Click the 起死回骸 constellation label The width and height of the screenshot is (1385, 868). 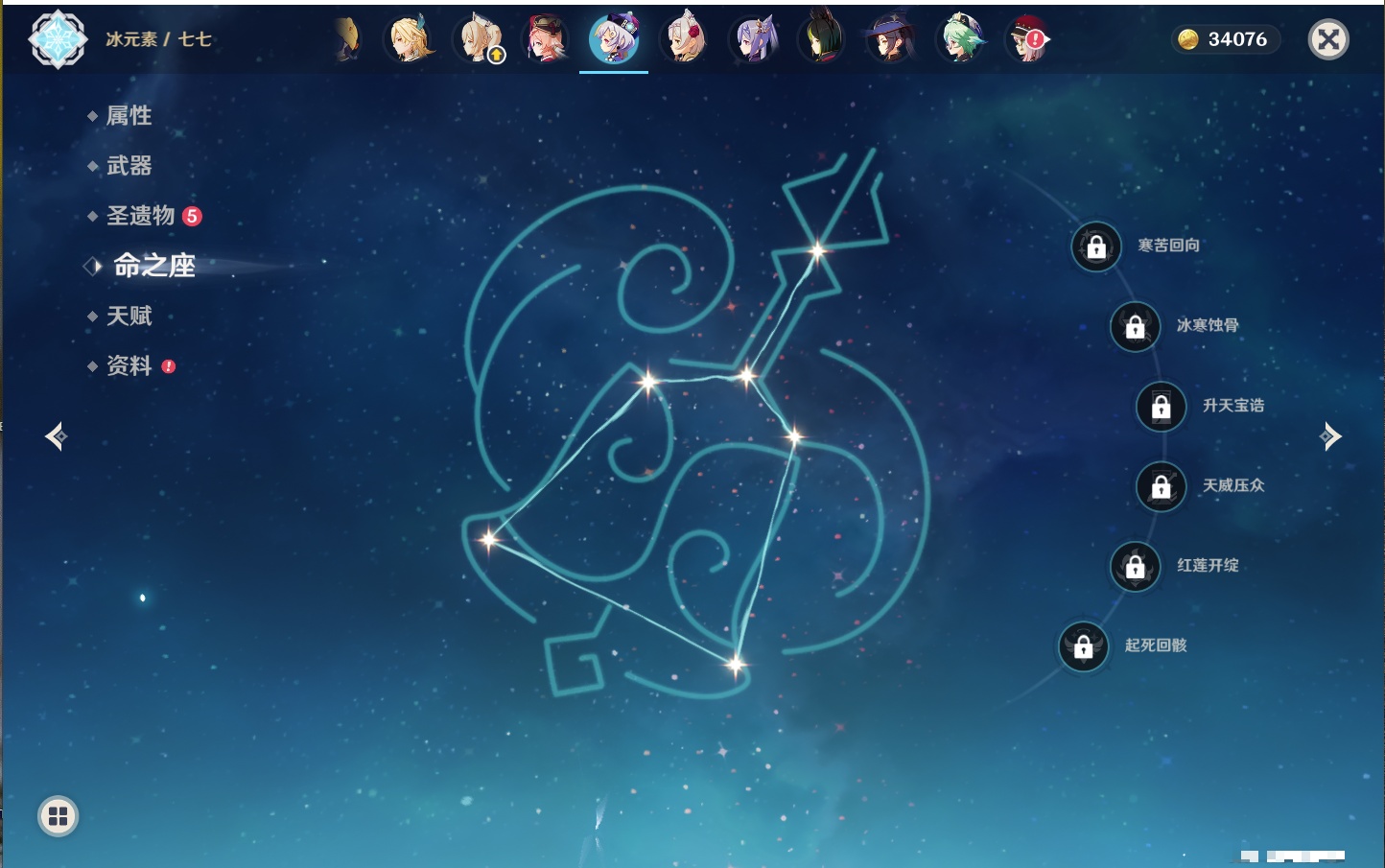(1156, 645)
